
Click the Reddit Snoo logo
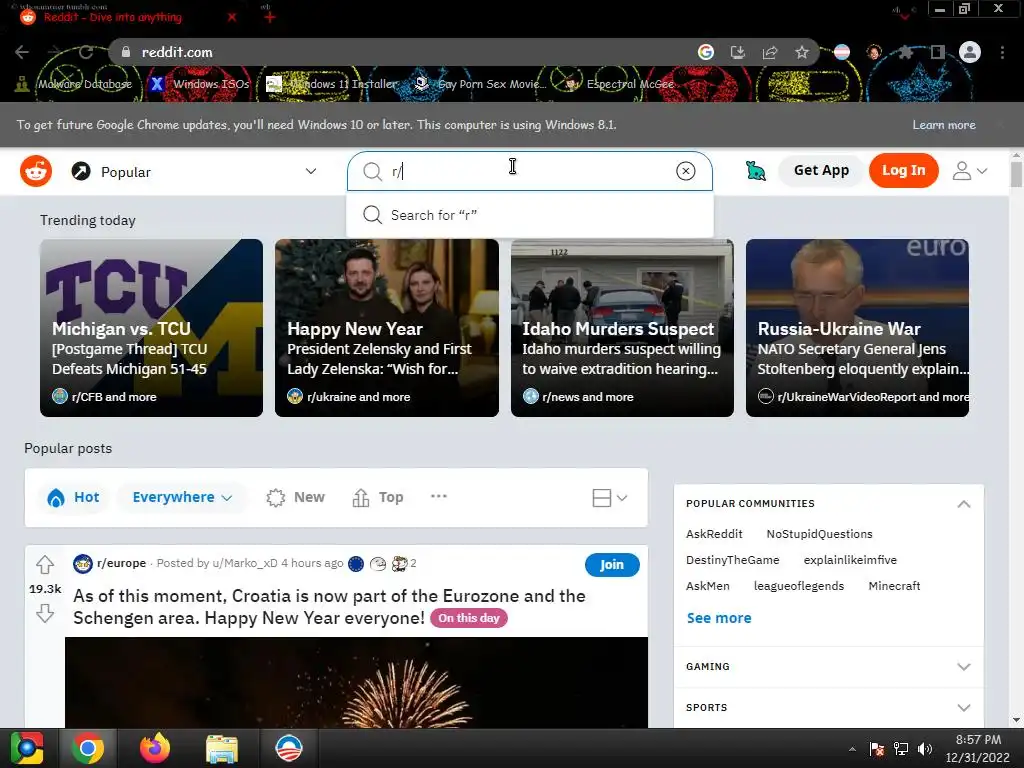point(36,171)
